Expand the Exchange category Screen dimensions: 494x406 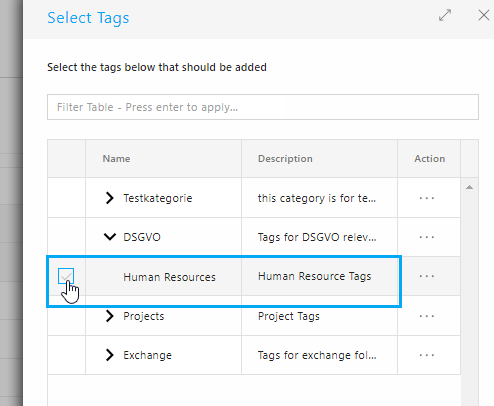coord(109,355)
